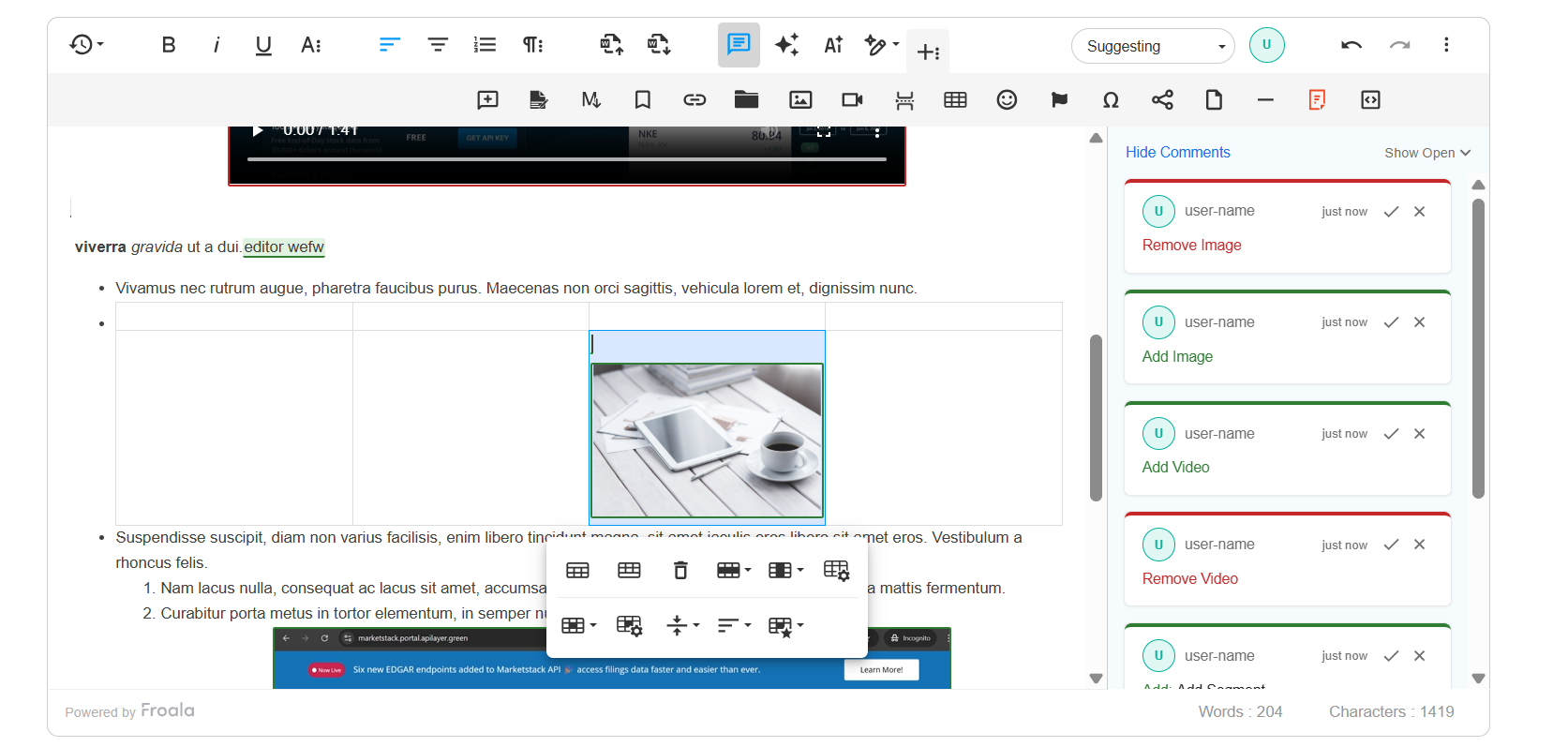
Task: Insert a bookmark
Action: click(643, 100)
